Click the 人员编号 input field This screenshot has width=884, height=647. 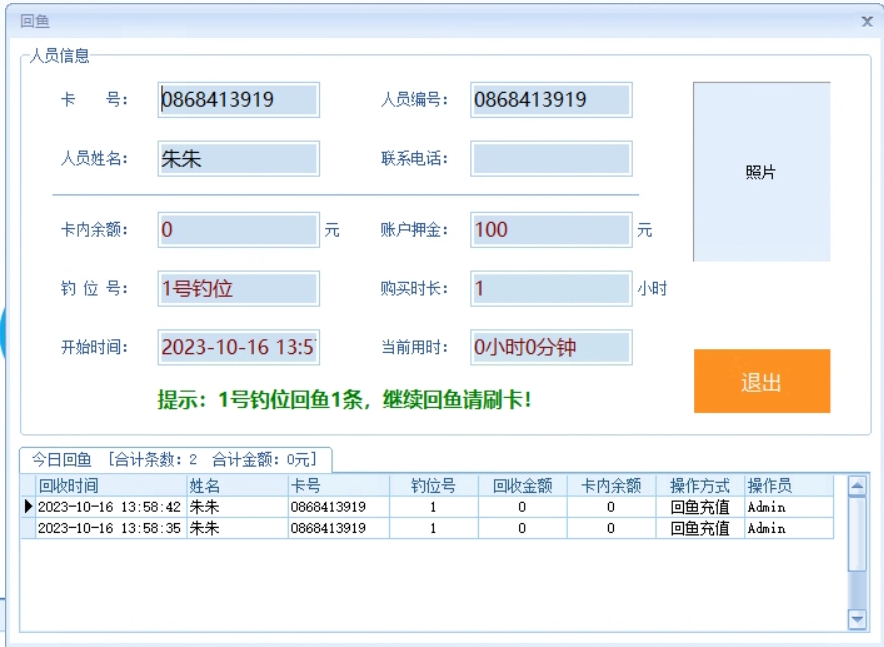(x=551, y=100)
